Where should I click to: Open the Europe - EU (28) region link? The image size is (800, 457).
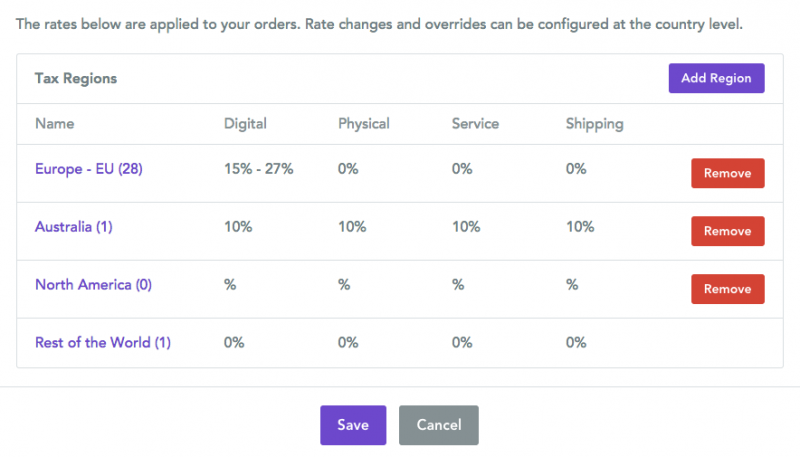pyautogui.click(x=89, y=169)
